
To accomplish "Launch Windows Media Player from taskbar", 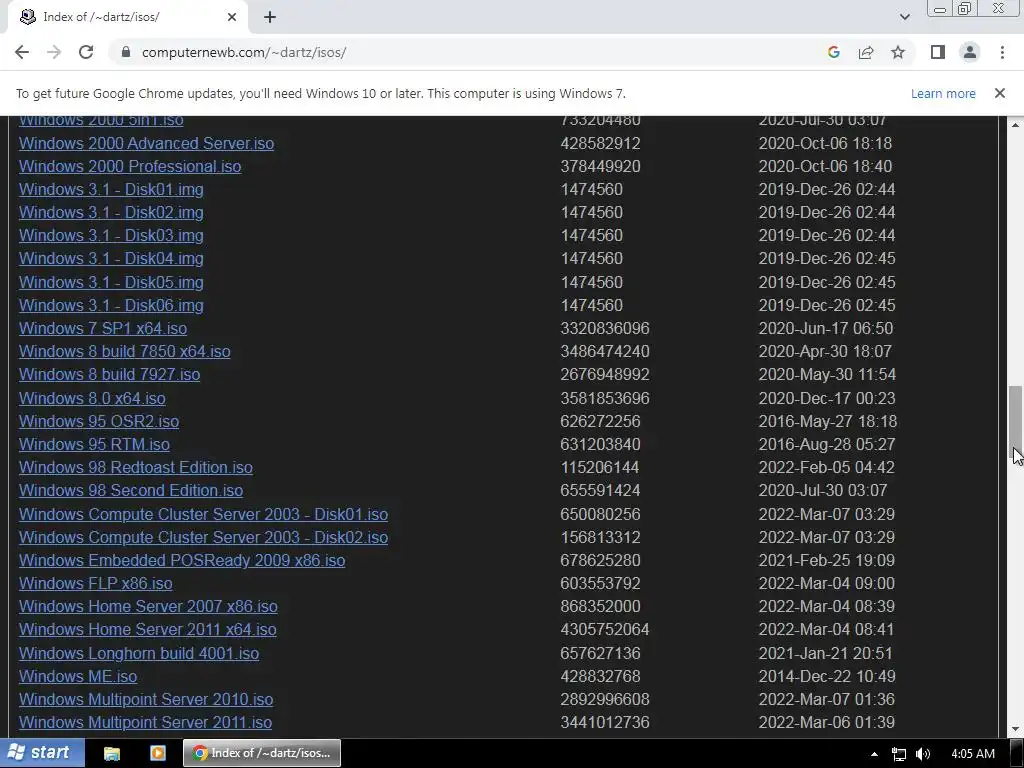I will pyautogui.click(x=157, y=754).
